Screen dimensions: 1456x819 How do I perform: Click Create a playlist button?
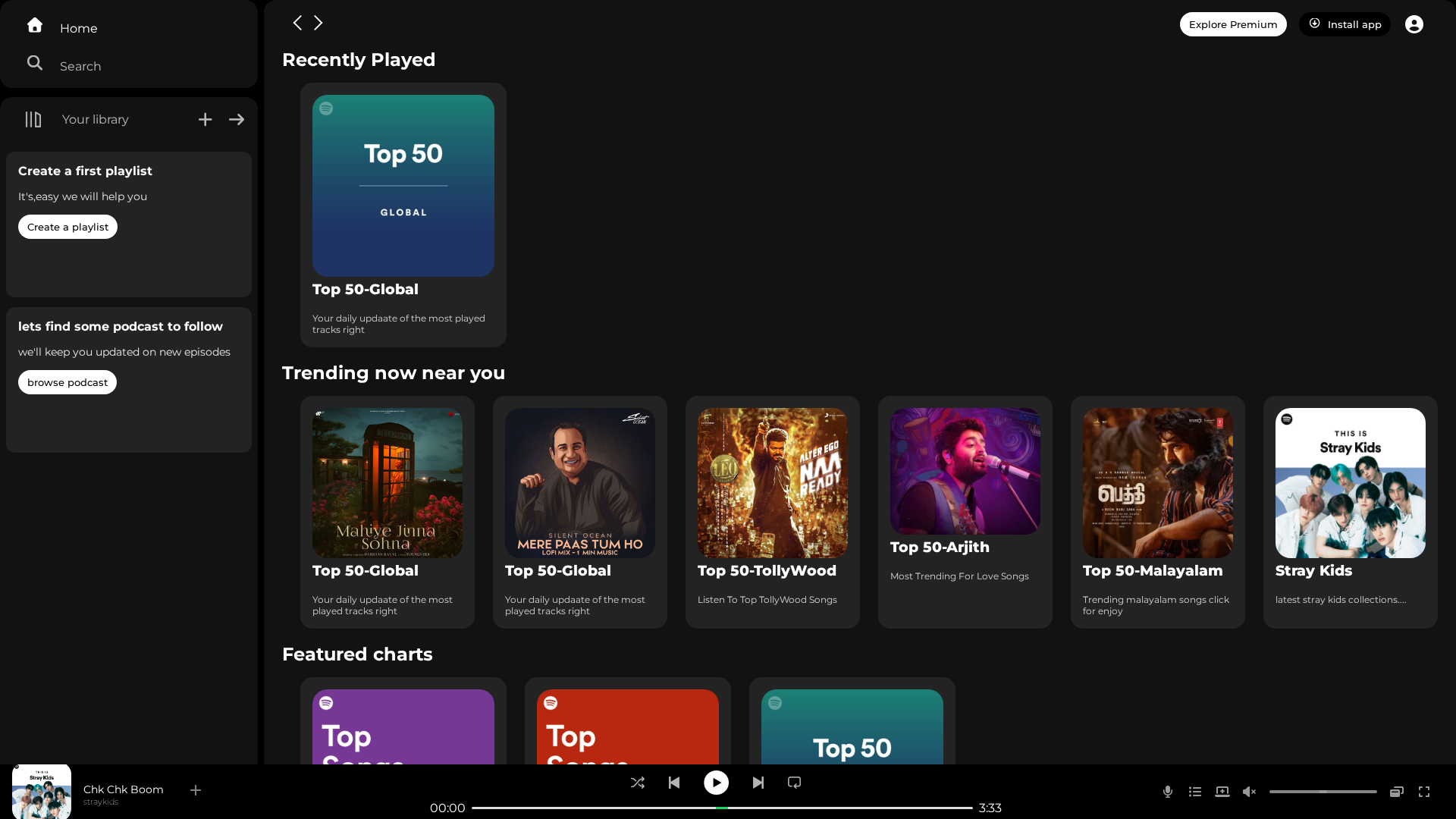pos(67,227)
